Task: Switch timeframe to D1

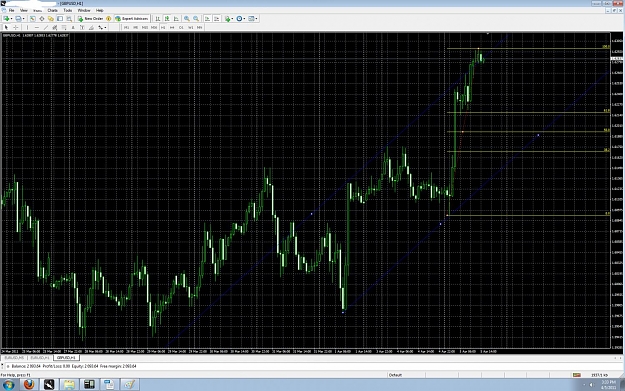Action: click(x=181, y=28)
